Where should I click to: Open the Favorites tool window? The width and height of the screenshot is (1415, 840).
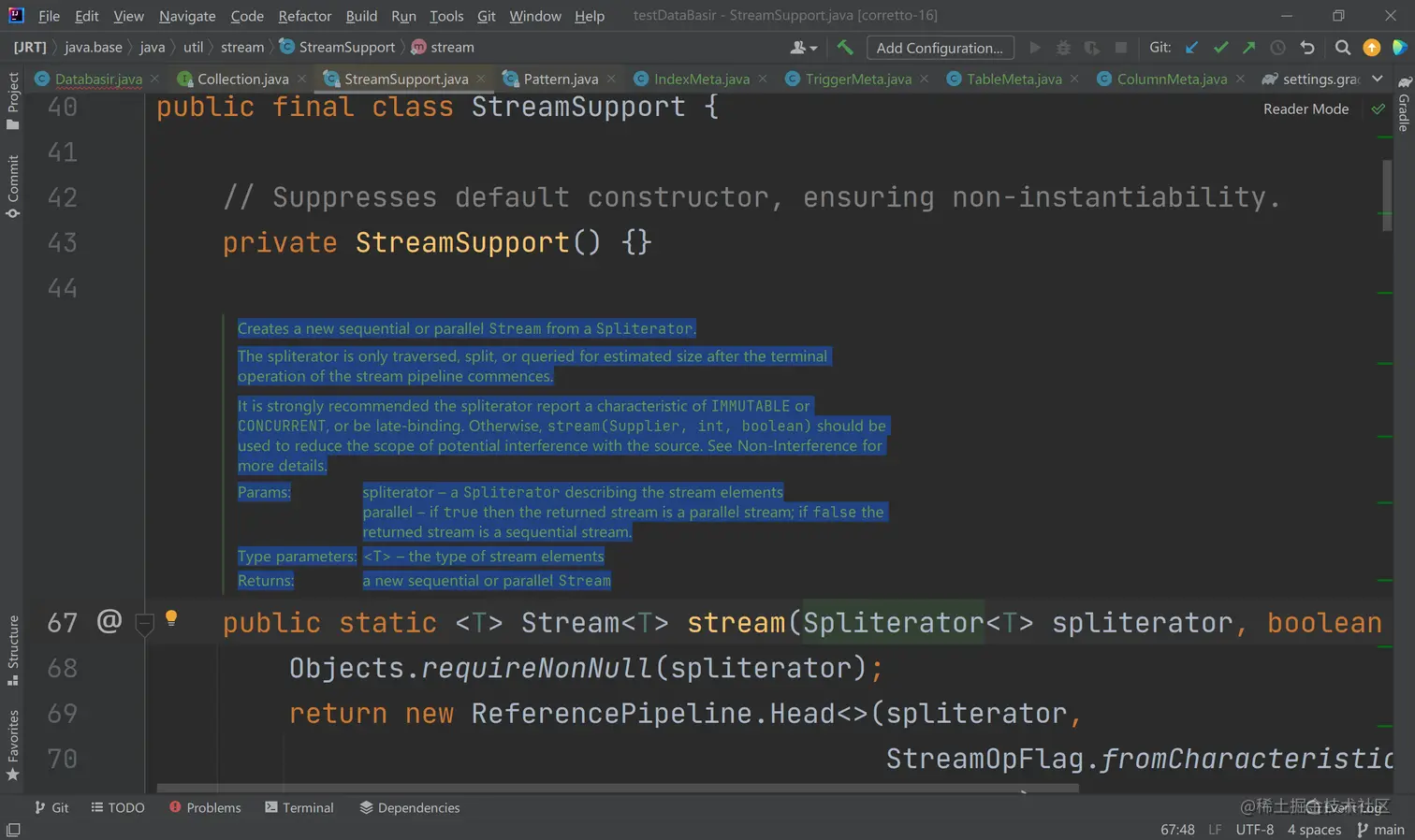(x=12, y=746)
